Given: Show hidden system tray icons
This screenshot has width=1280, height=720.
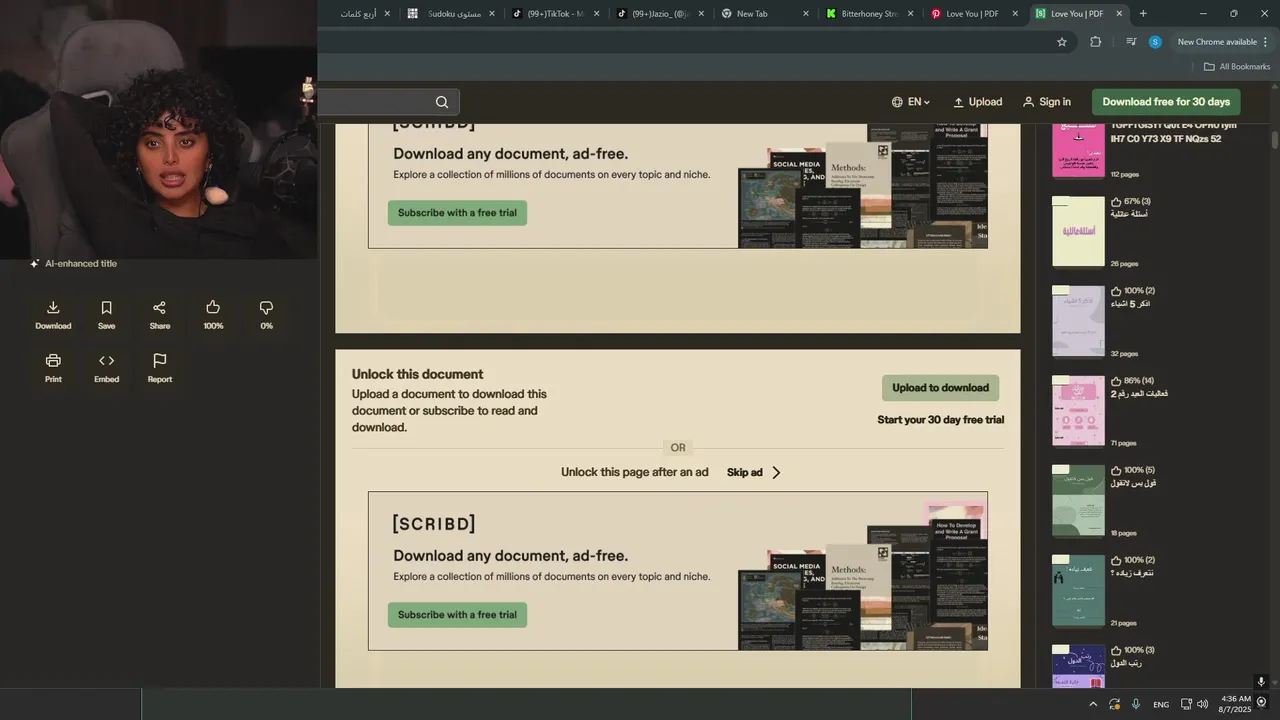Looking at the screenshot, I should (x=1092, y=704).
